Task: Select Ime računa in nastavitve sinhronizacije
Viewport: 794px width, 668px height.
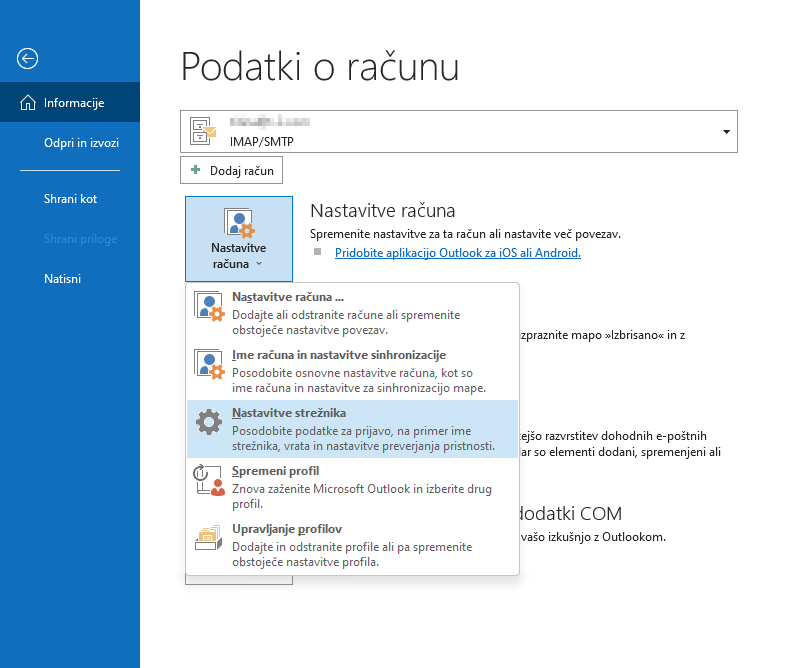Action: pos(339,355)
